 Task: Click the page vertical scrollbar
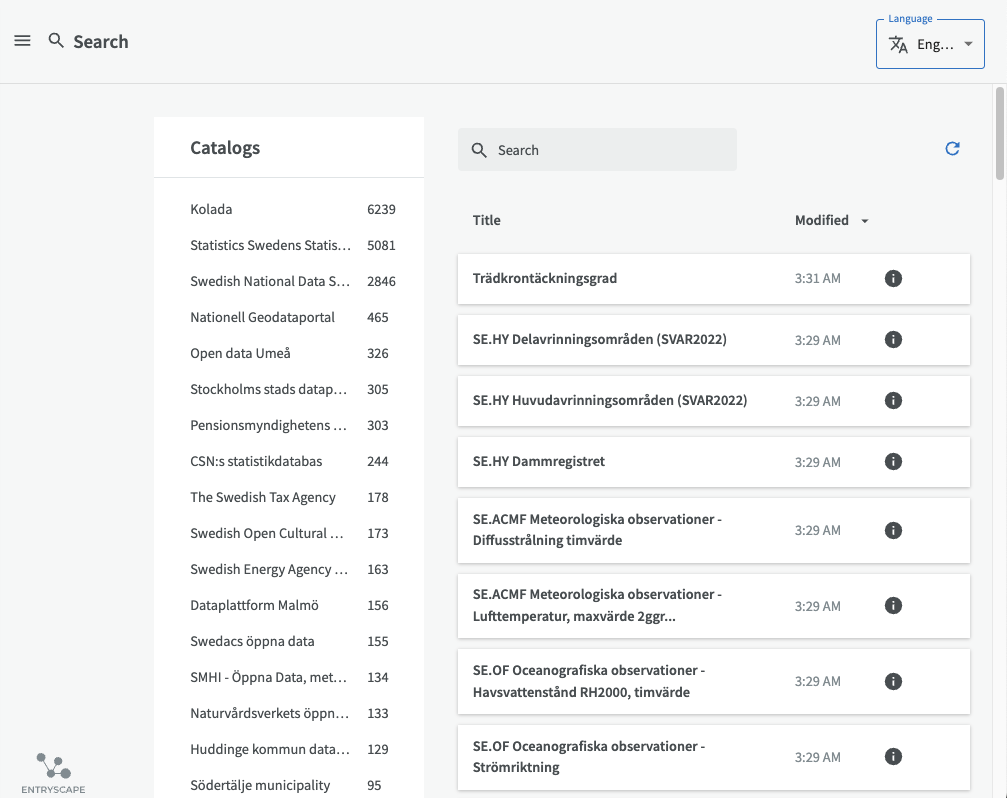[x=999, y=134]
